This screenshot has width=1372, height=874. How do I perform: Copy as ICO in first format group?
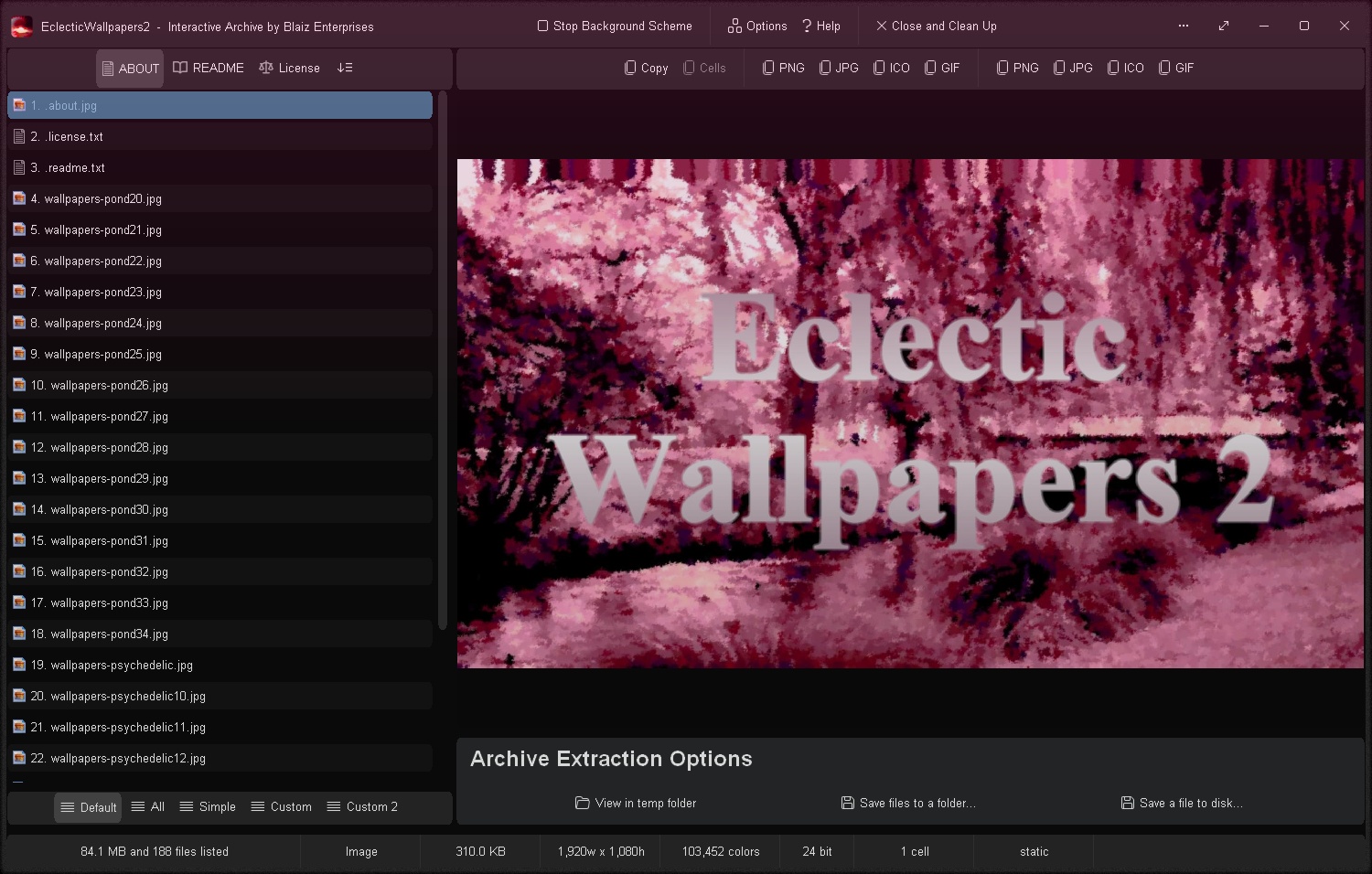click(x=892, y=68)
